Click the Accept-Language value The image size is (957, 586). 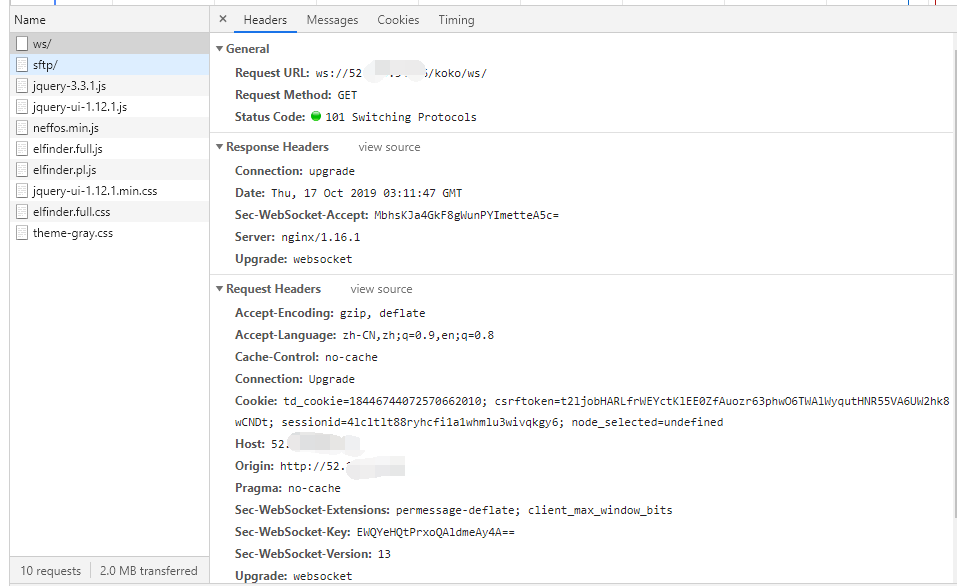coord(418,335)
